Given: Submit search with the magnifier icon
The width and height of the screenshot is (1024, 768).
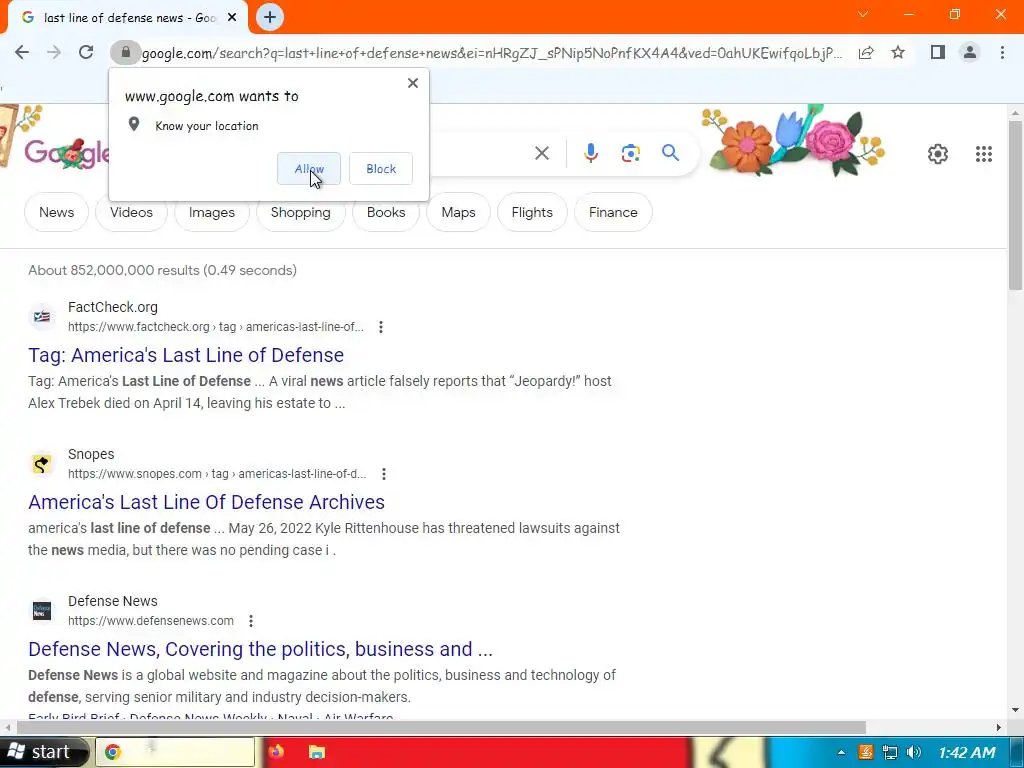Looking at the screenshot, I should [x=670, y=153].
